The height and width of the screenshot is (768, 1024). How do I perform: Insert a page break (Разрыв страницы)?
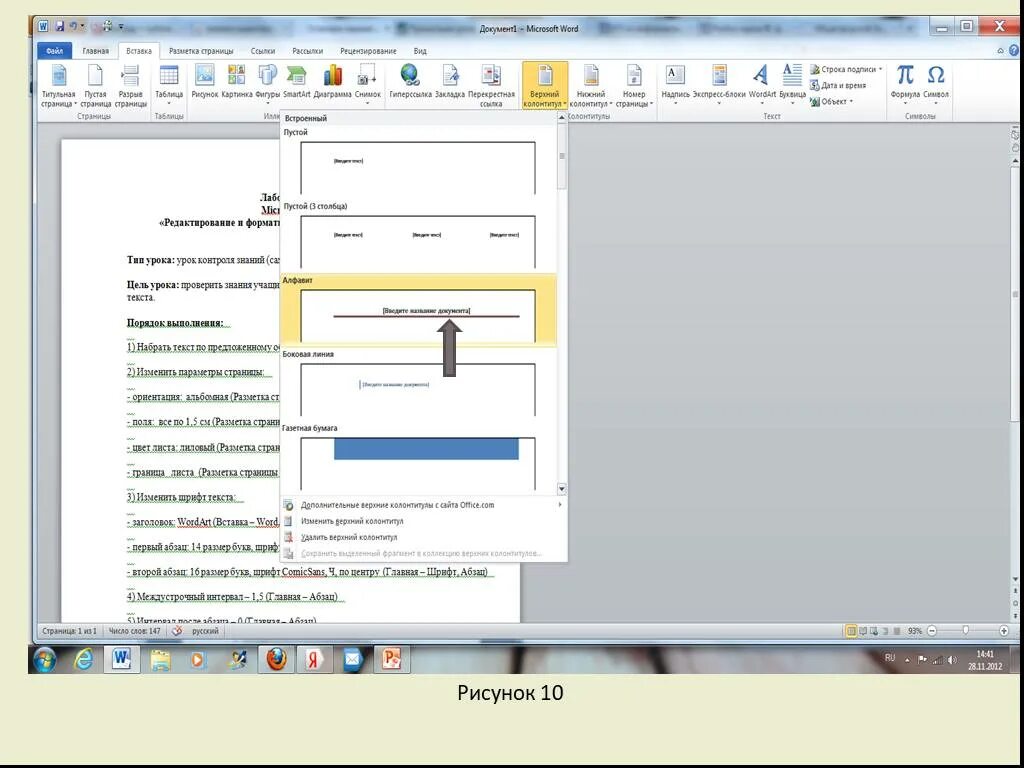point(131,86)
